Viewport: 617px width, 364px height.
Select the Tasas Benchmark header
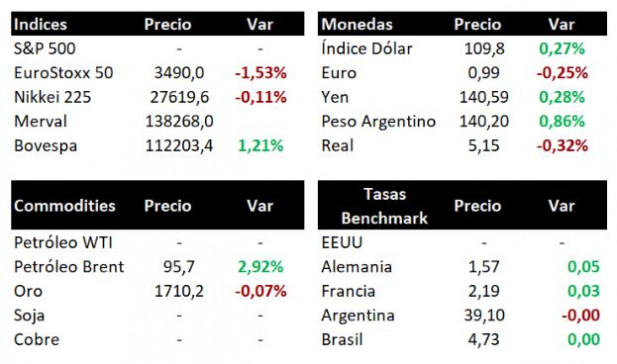click(384, 206)
